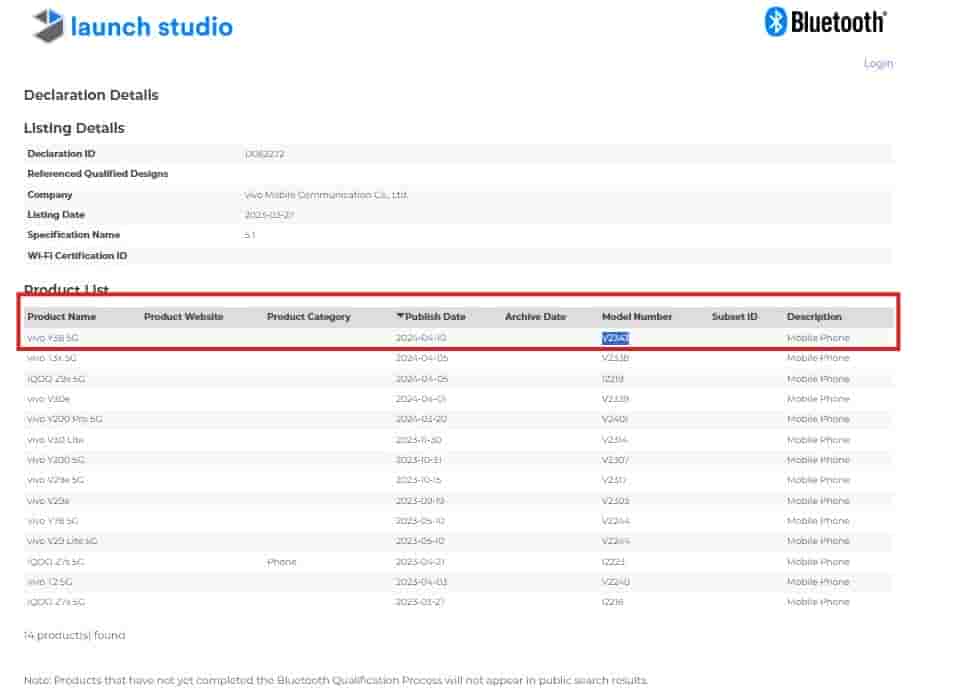Select the vivo V30e product row
This screenshot has width=961, height=698.
tap(47, 399)
